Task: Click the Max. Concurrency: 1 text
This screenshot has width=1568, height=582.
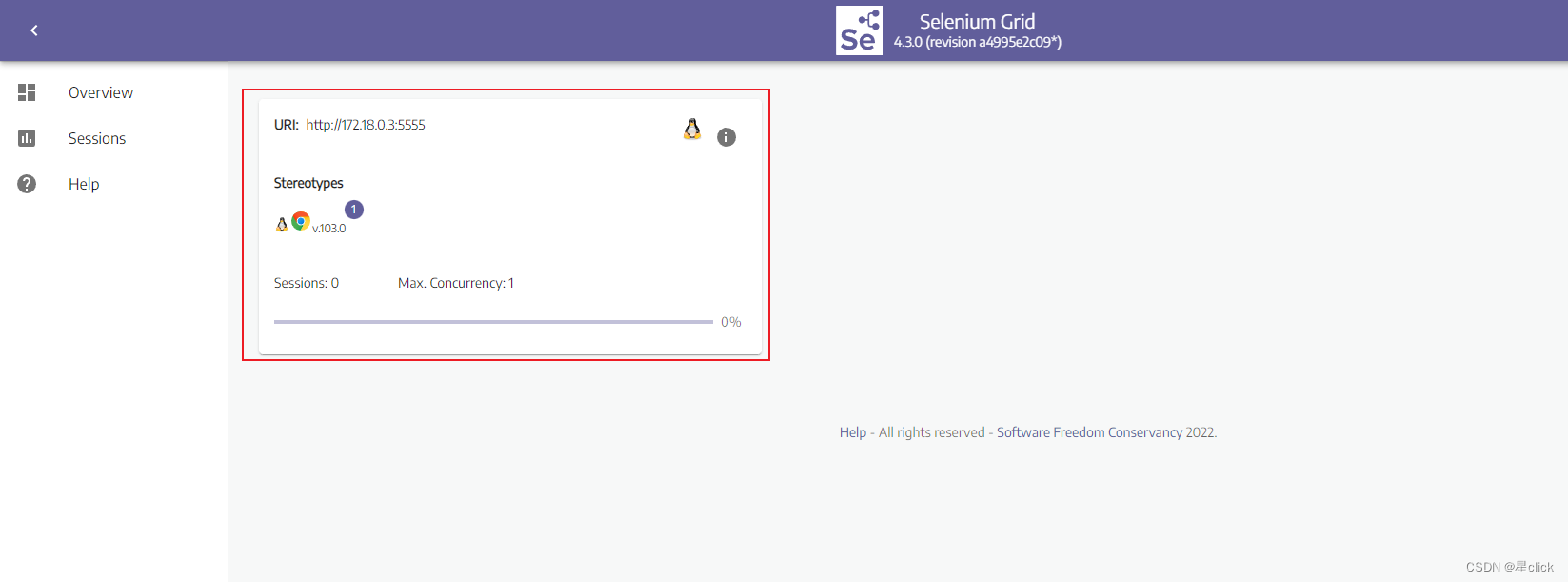Action: [x=456, y=283]
